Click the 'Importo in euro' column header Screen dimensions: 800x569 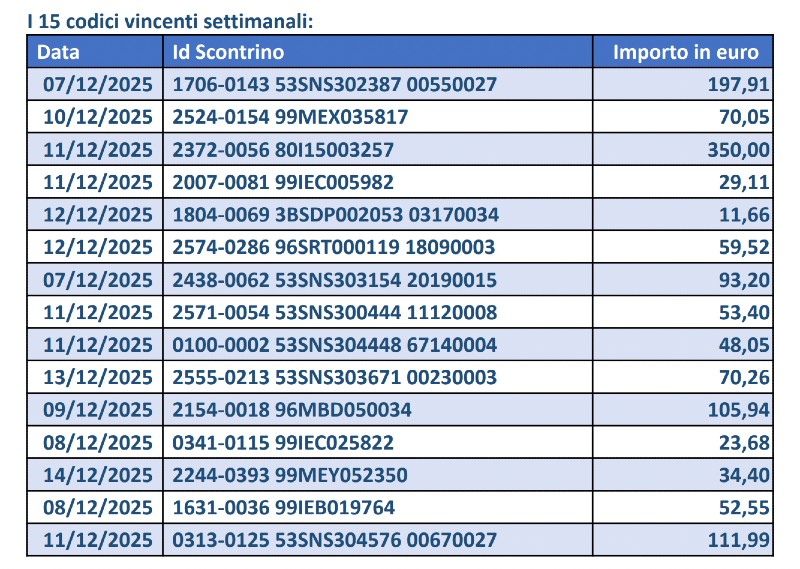pyautogui.click(x=686, y=52)
